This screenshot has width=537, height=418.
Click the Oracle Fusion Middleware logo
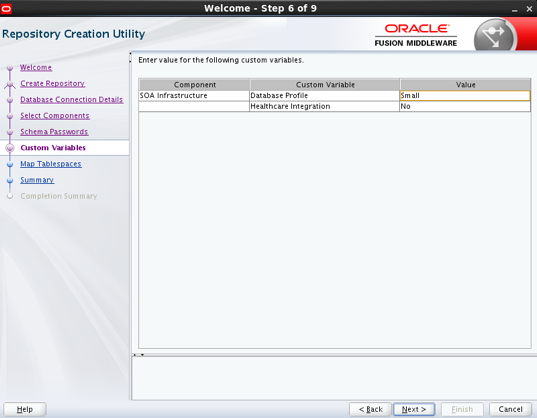(x=416, y=35)
